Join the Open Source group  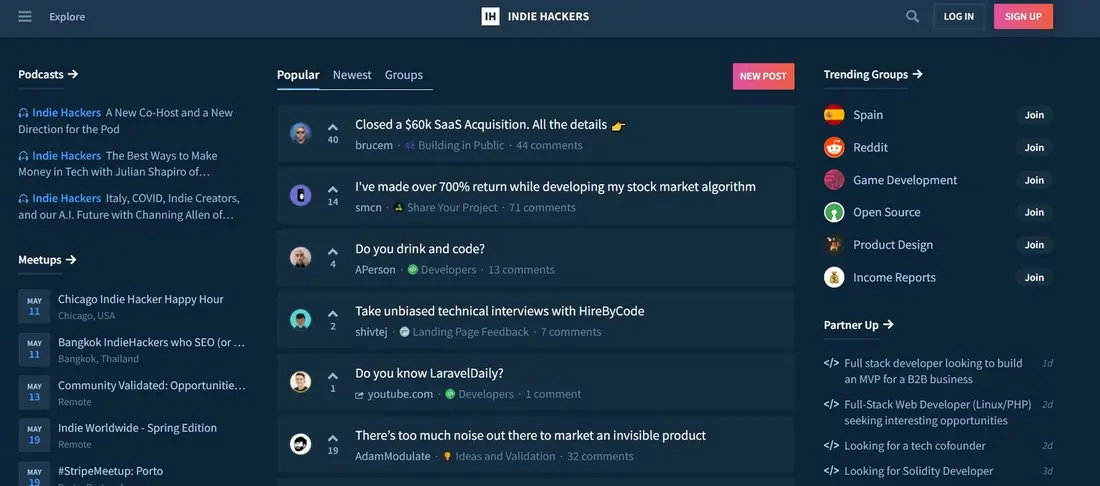point(1034,212)
